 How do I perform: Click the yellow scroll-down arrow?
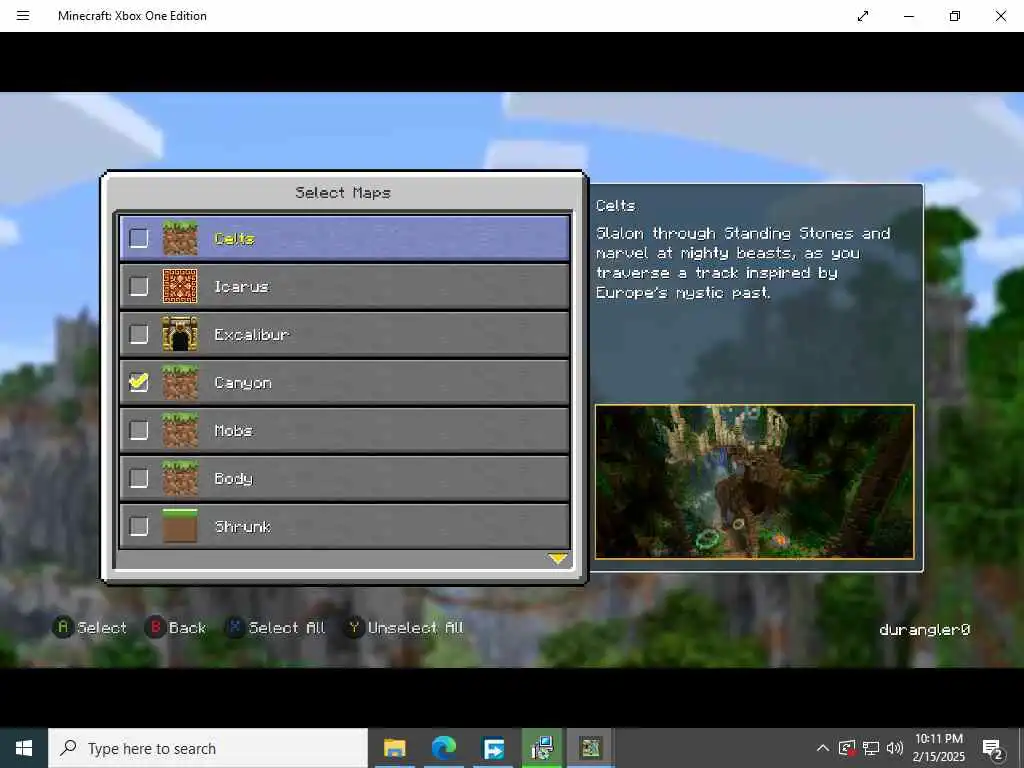click(558, 558)
